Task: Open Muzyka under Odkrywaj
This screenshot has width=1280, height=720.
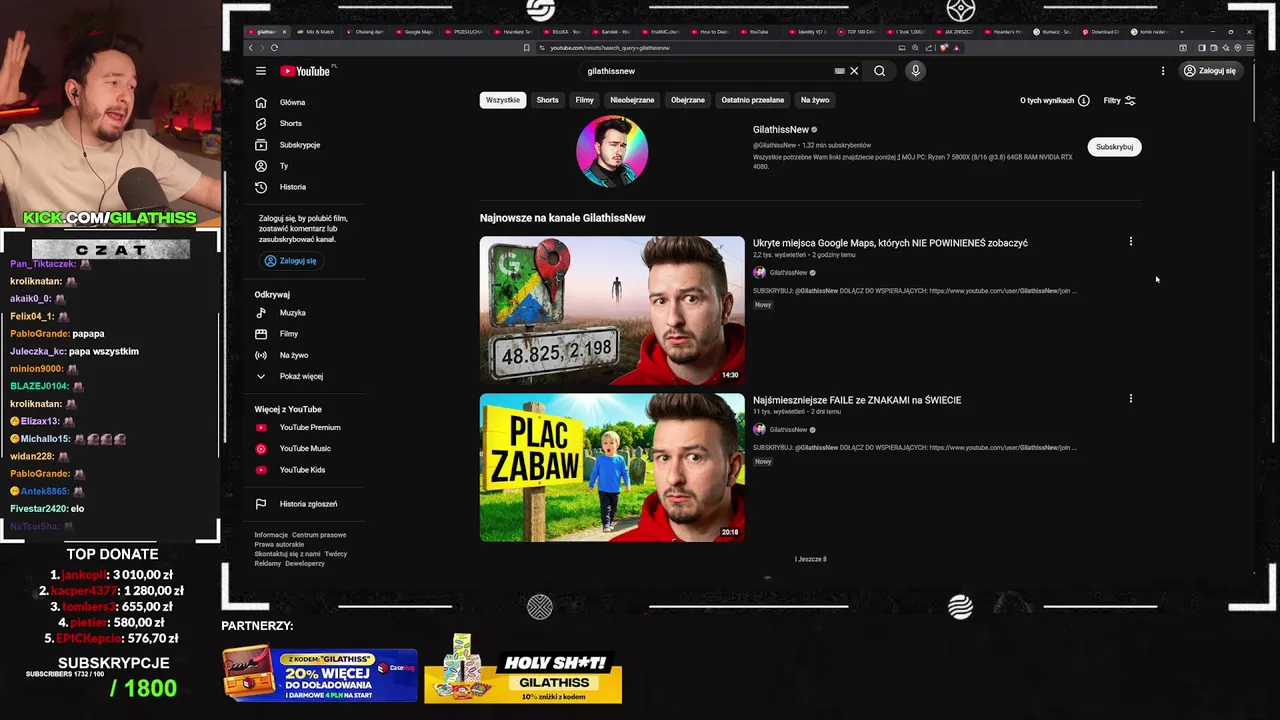Action: 306,313
